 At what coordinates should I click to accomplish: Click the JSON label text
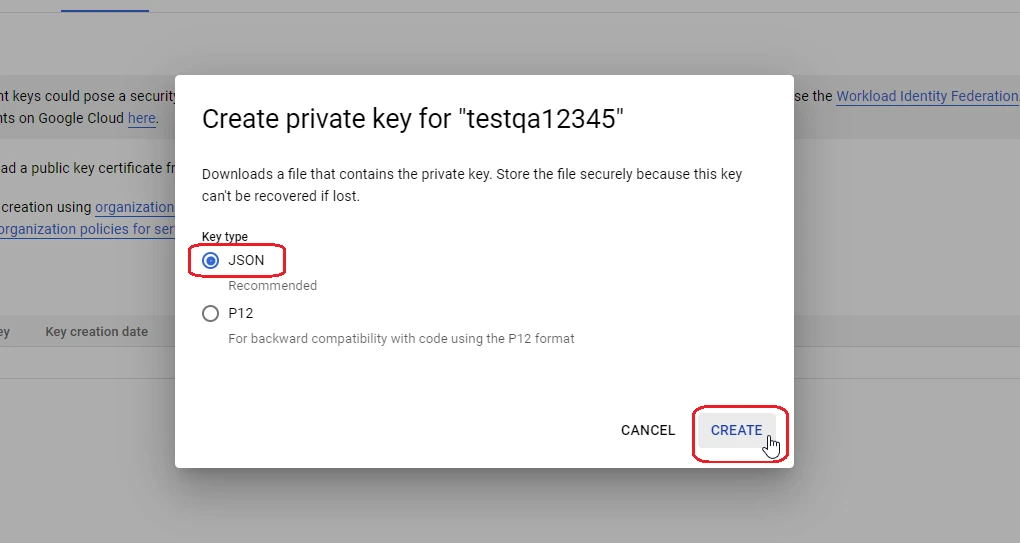[x=246, y=260]
